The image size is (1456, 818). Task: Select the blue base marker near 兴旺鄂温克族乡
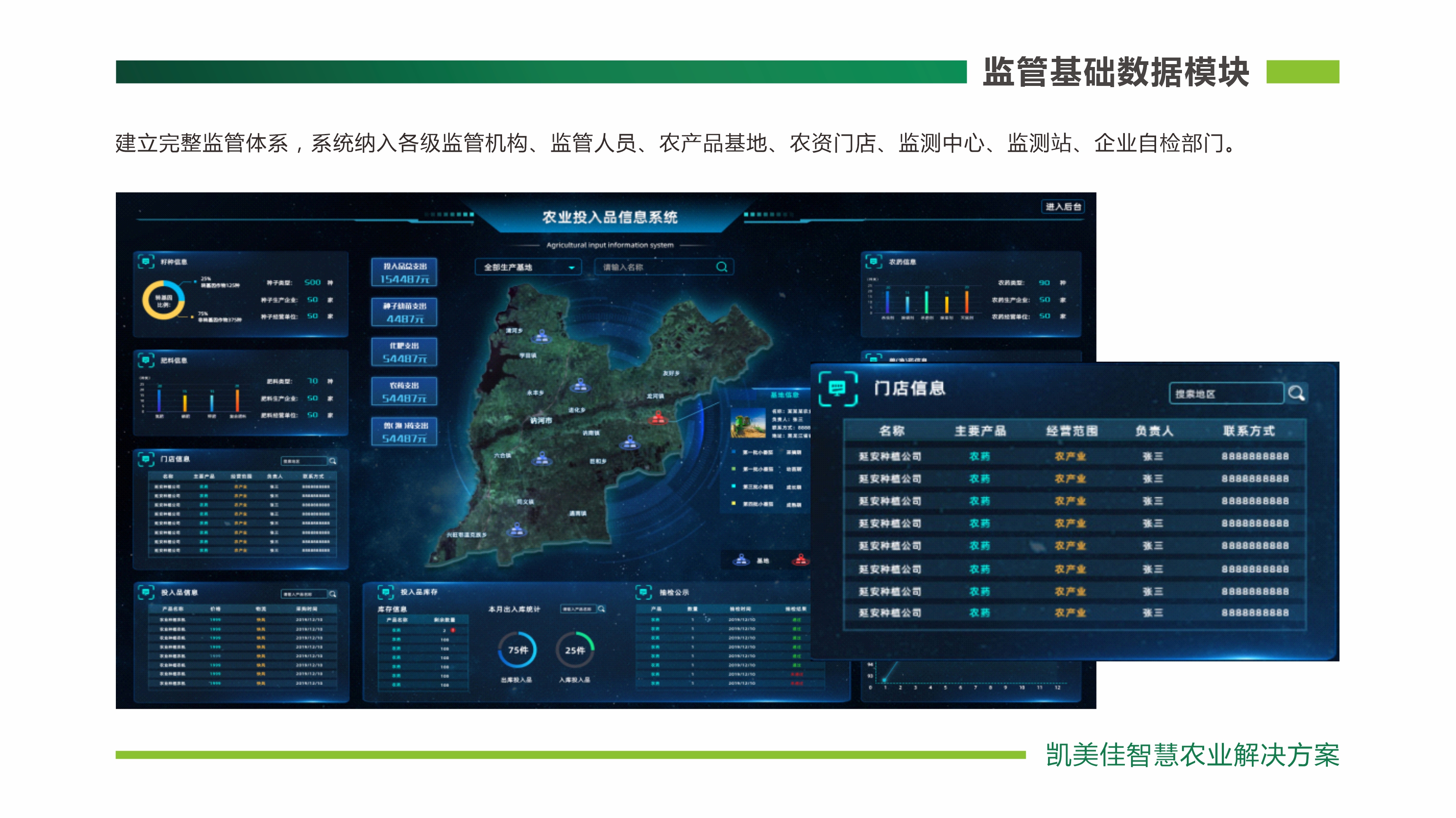516,530
